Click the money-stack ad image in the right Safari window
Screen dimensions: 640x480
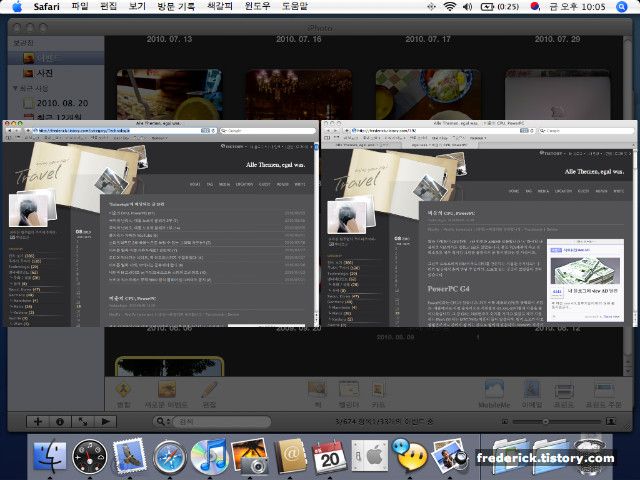pos(585,271)
